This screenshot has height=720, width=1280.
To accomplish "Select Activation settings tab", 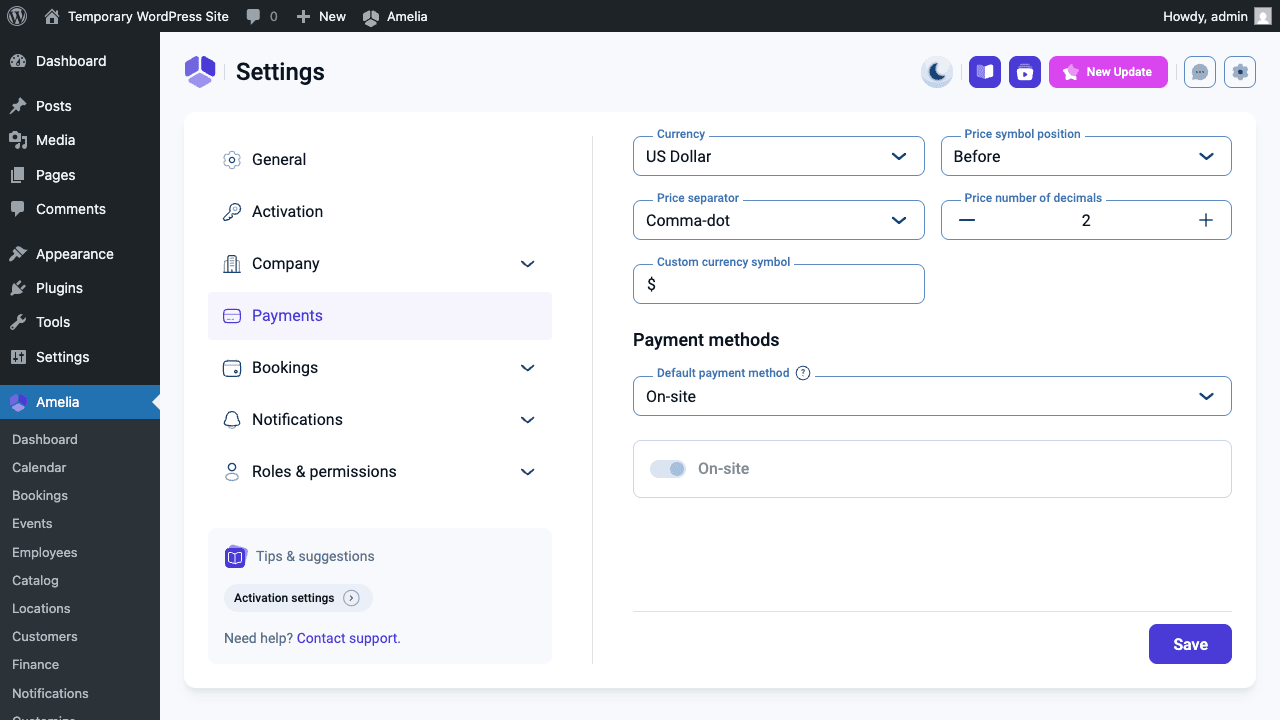I will (x=380, y=211).
